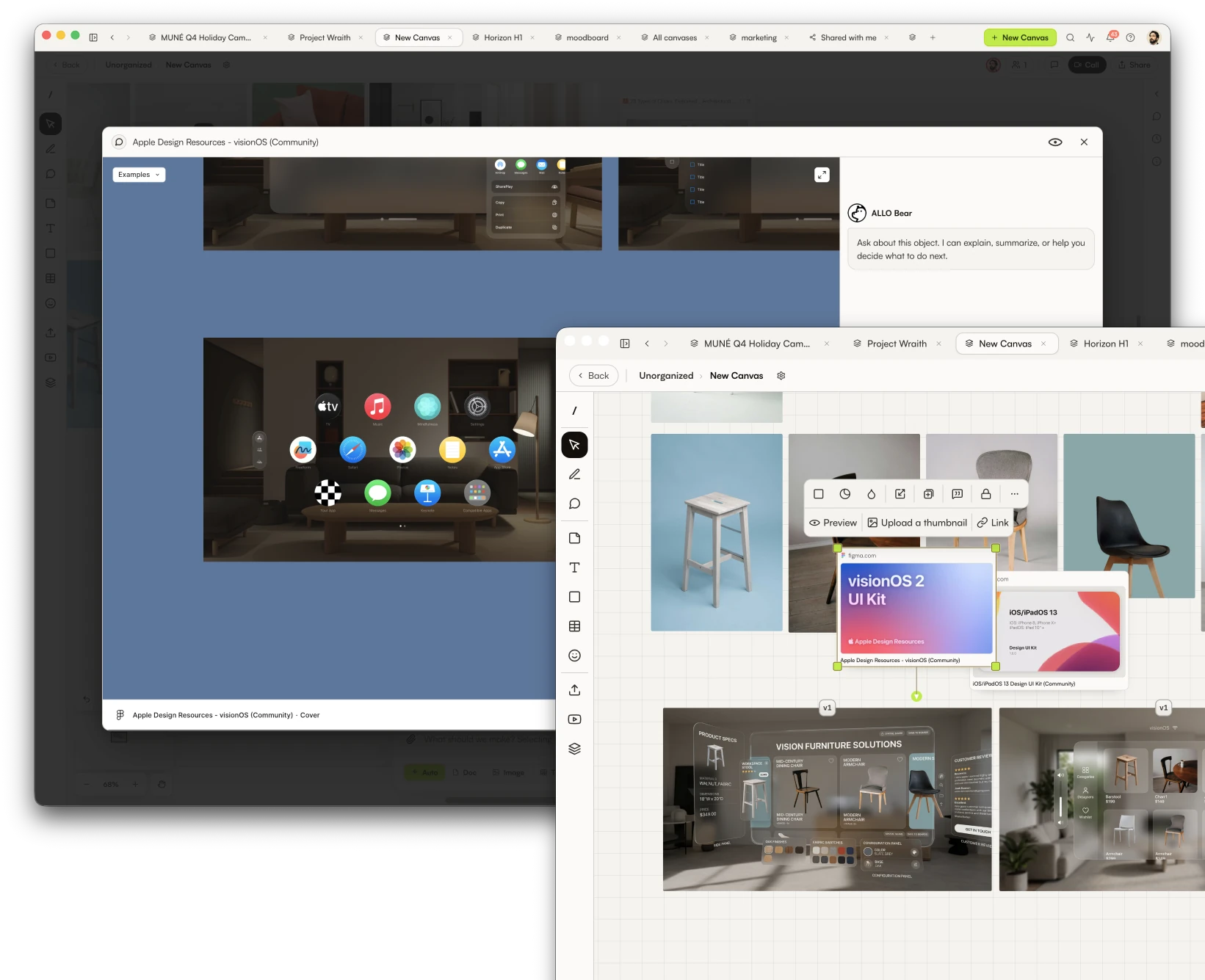
Task: Open the Examples dropdown in the preview
Action: click(139, 175)
